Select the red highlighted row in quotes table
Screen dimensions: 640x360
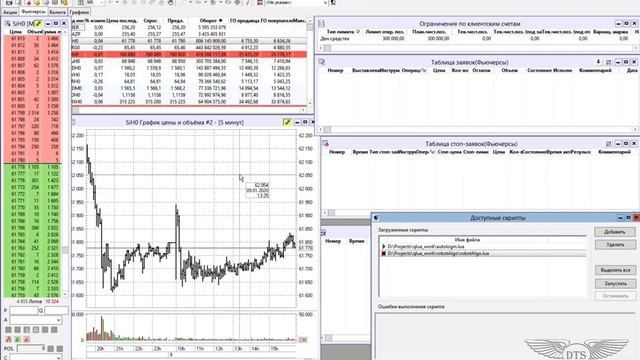[x=189, y=54]
